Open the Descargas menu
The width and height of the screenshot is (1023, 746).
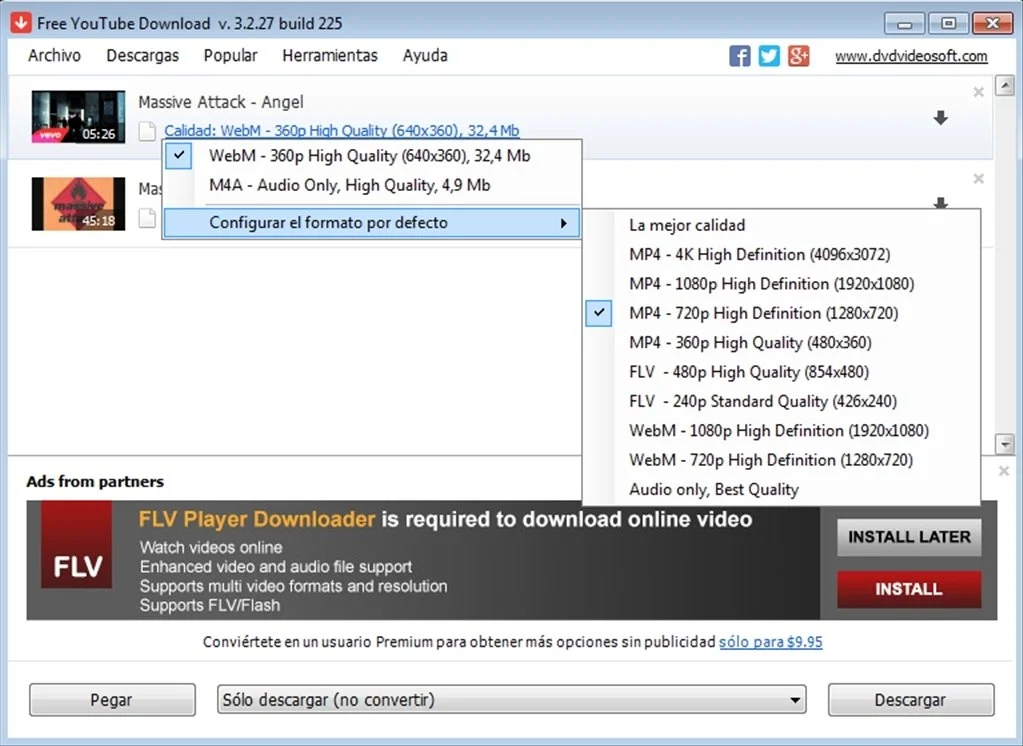pyautogui.click(x=142, y=56)
